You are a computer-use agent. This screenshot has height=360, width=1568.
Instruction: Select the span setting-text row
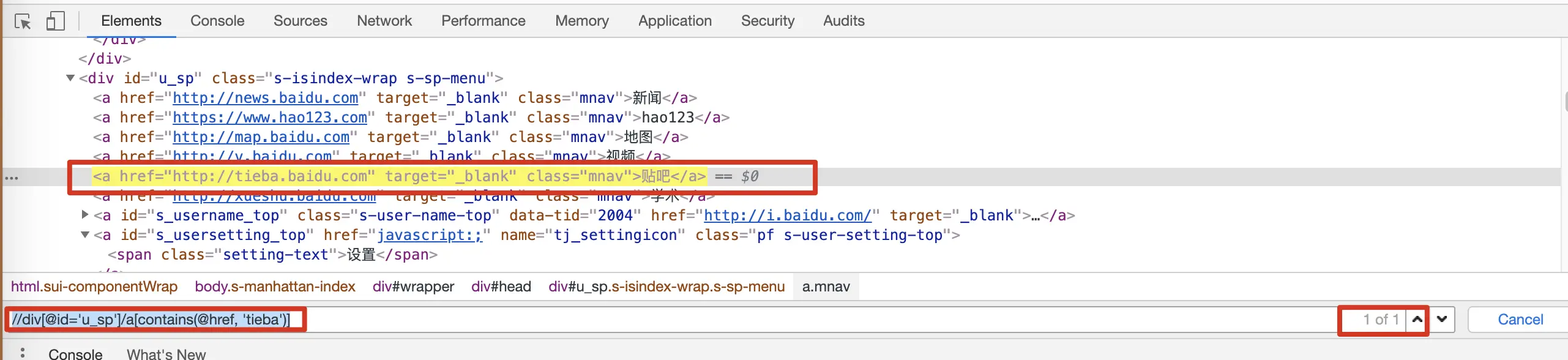272,255
